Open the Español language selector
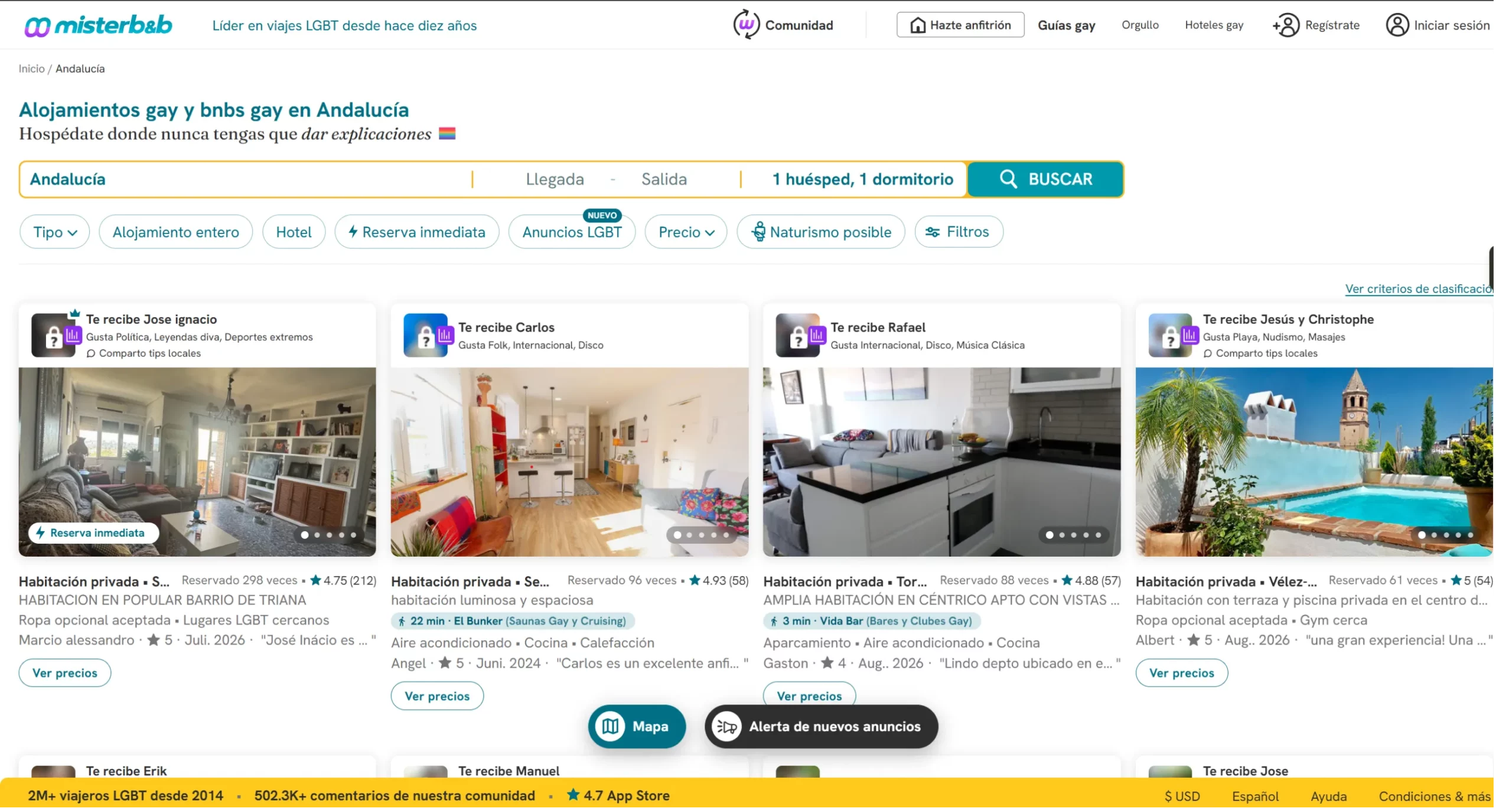This screenshot has width=1512, height=809. click(x=1255, y=796)
